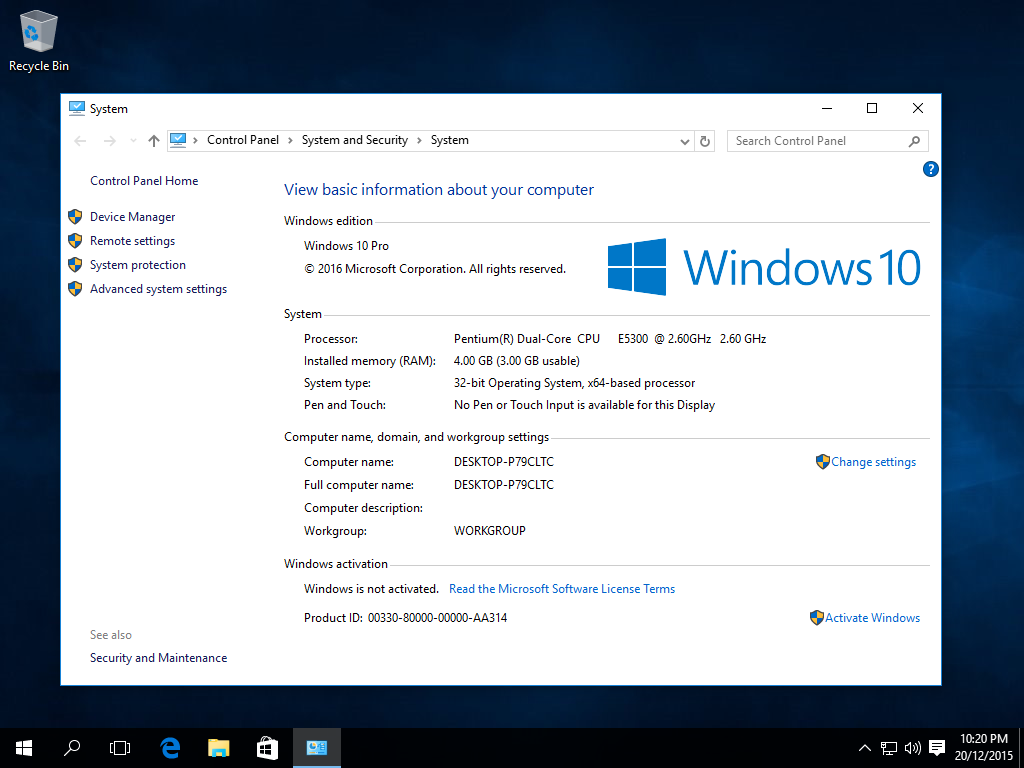Open the volume tray icon
Screen dimensions: 1024x768
[x=912, y=748]
